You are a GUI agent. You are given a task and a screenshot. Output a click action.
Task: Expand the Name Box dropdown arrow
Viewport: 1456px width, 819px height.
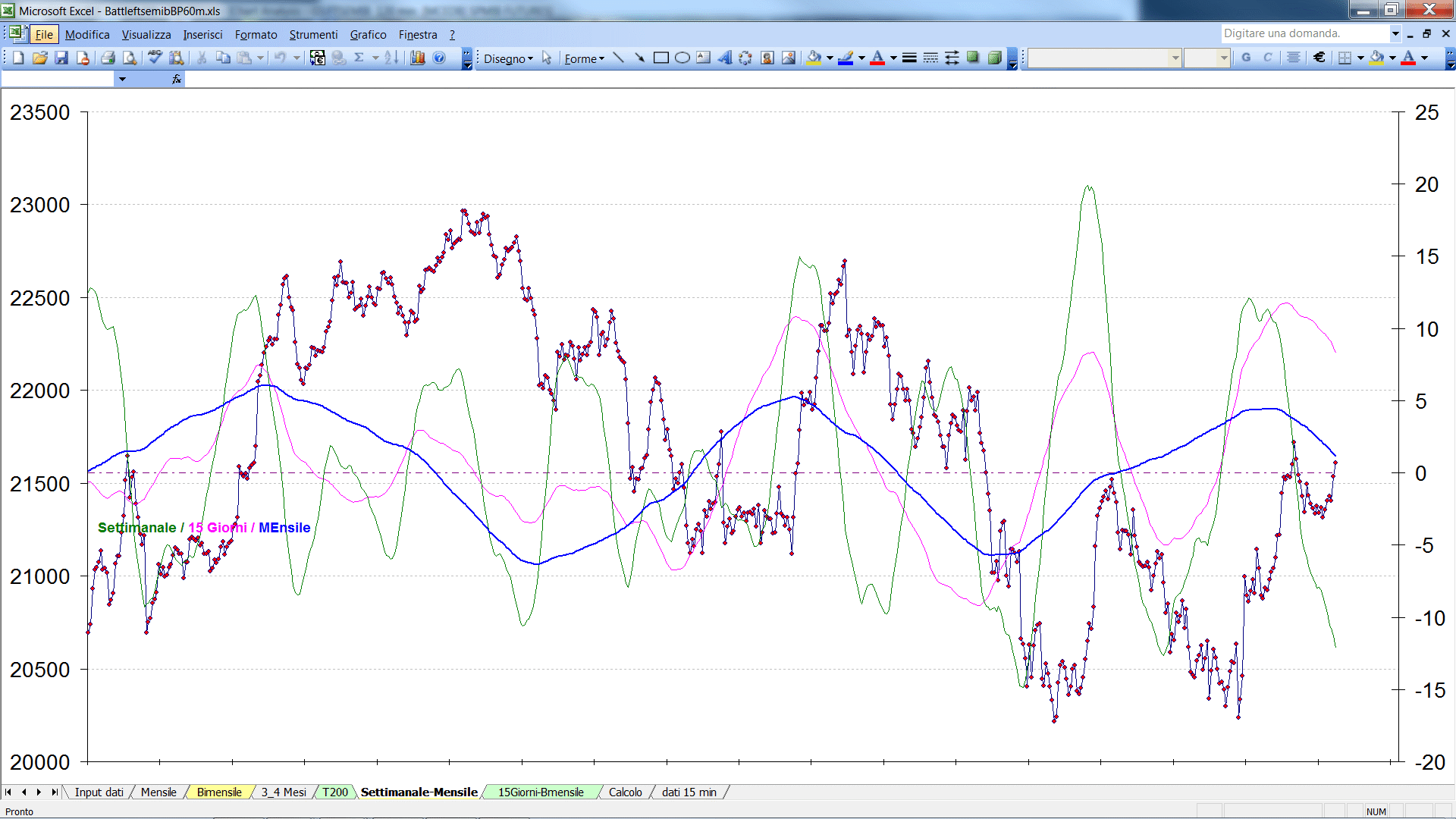[122, 79]
